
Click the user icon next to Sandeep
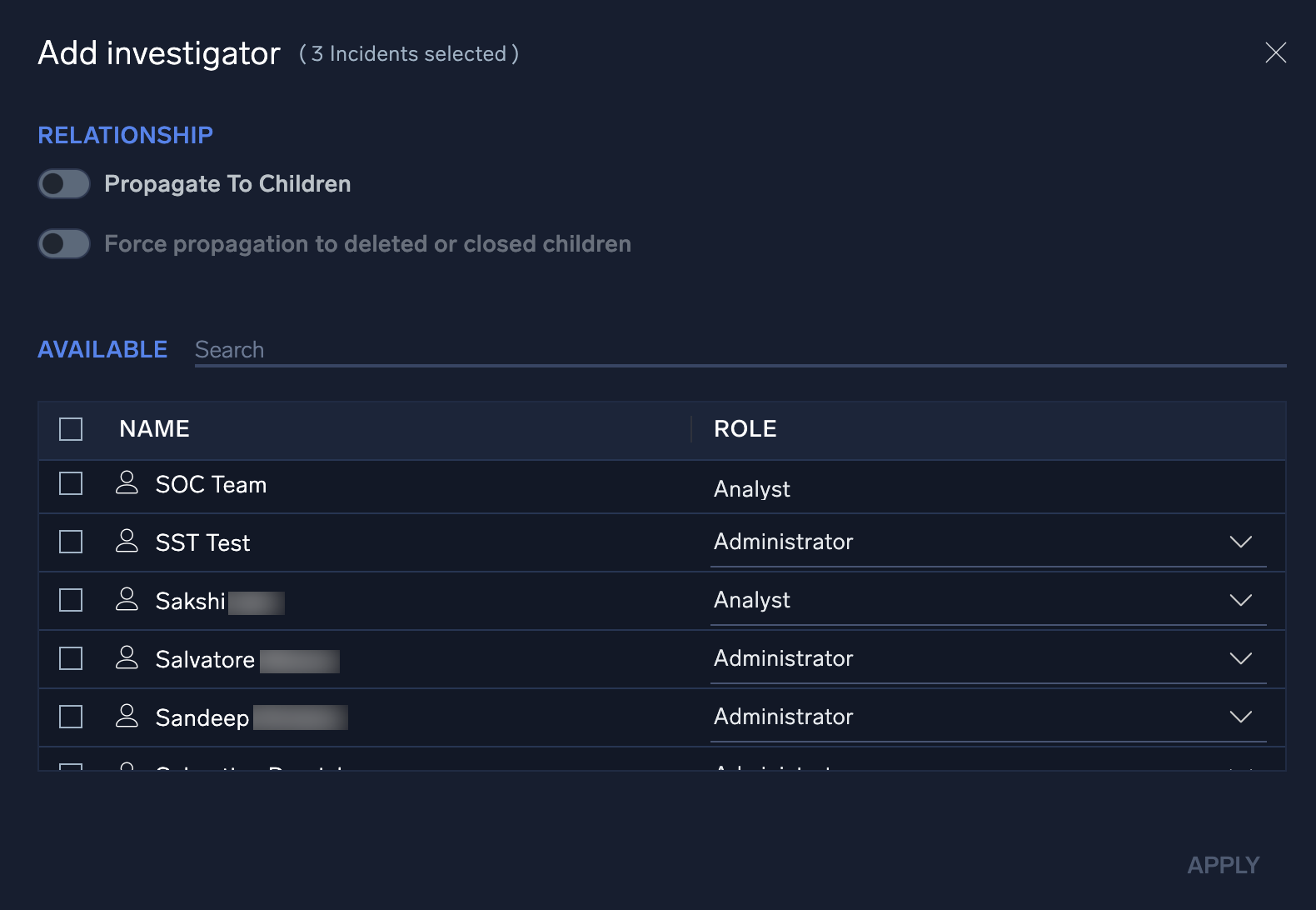[x=127, y=716]
